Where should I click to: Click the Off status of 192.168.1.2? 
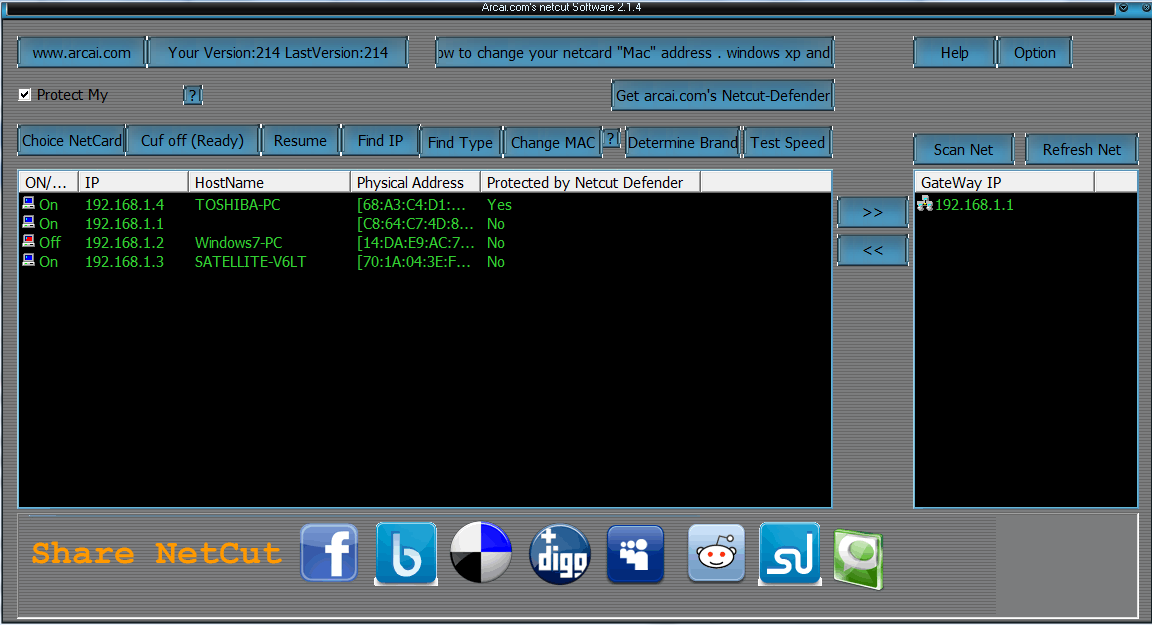[50, 243]
